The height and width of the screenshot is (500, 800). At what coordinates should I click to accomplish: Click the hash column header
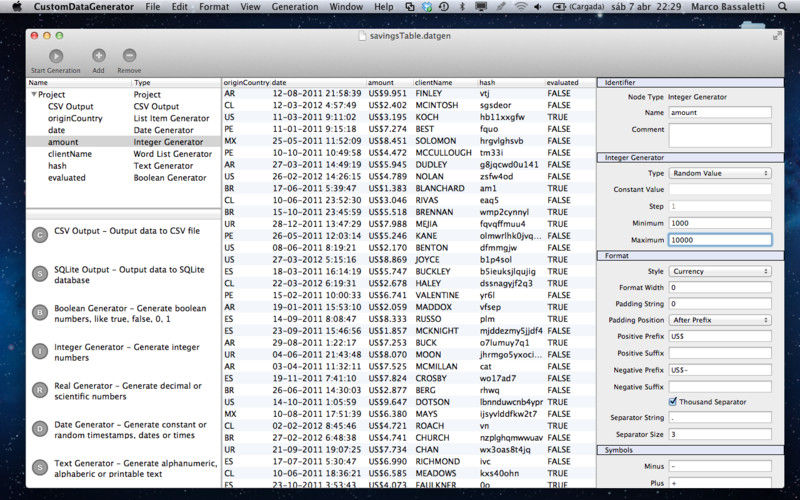tap(511, 82)
